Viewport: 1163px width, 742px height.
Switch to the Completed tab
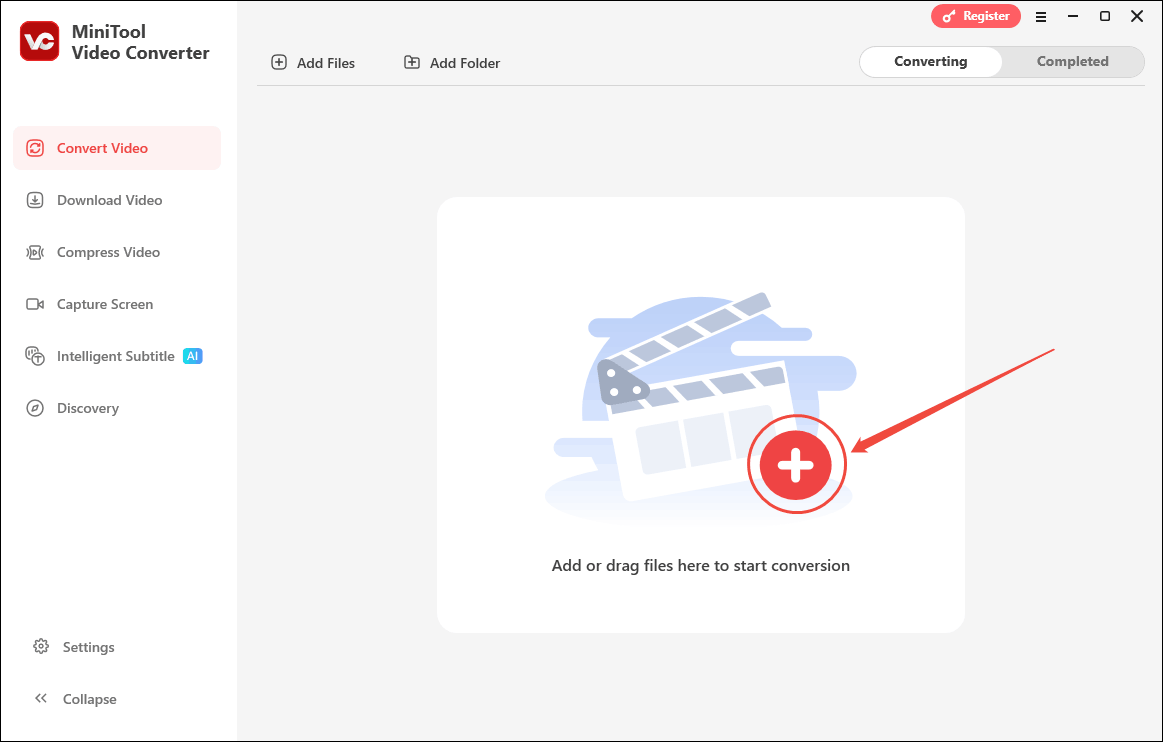(x=1072, y=61)
